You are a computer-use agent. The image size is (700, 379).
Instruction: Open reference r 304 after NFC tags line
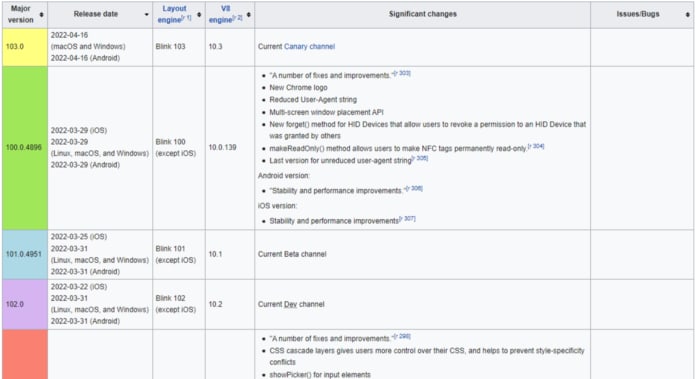536,146
